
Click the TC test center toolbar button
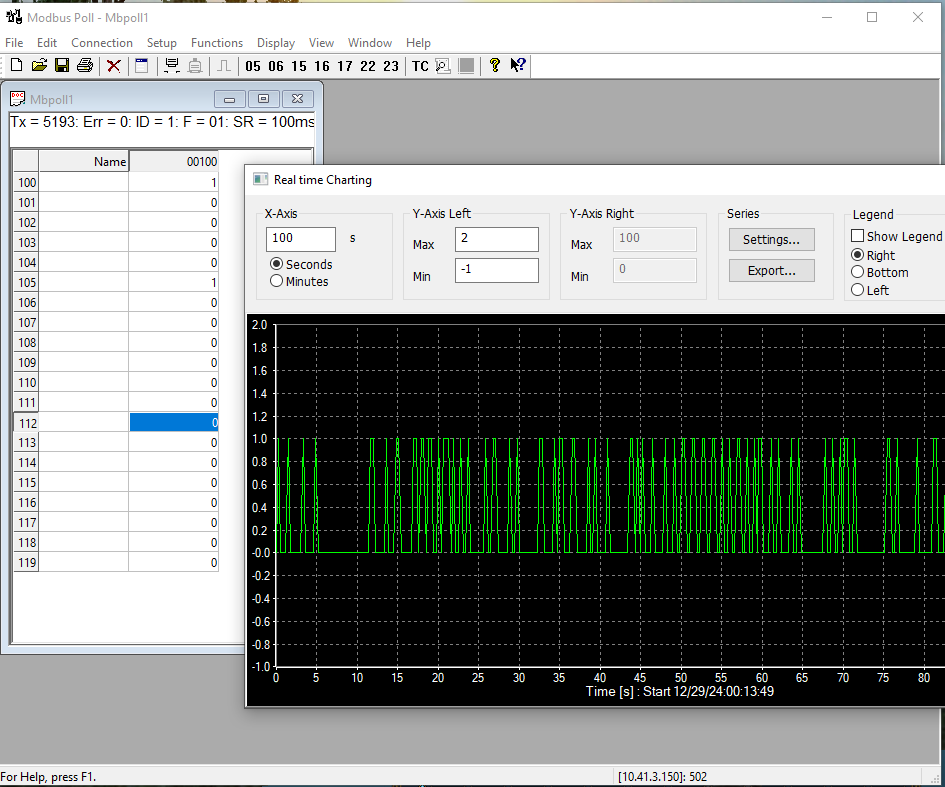420,66
